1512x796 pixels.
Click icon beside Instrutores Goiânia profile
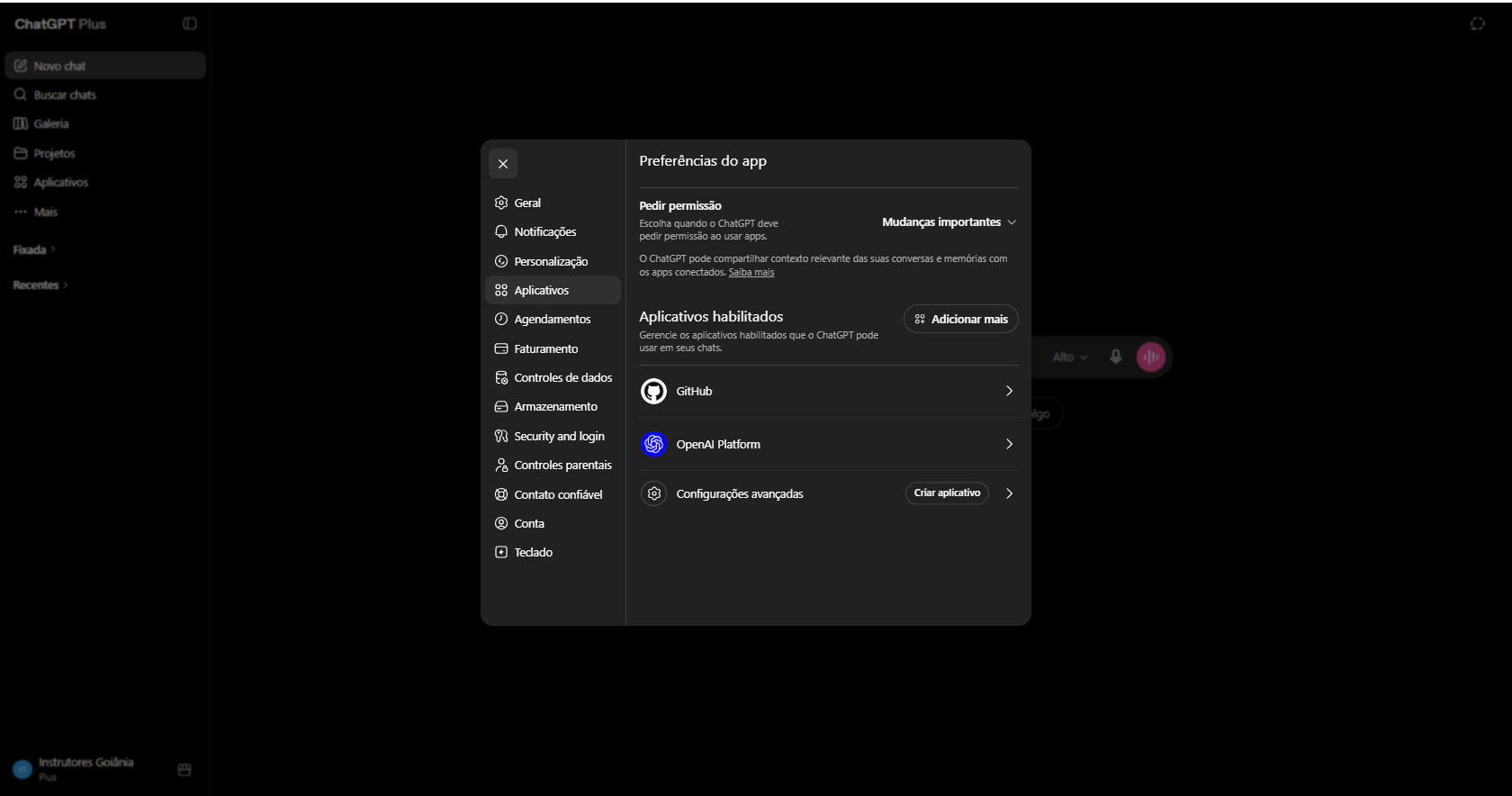point(184,770)
